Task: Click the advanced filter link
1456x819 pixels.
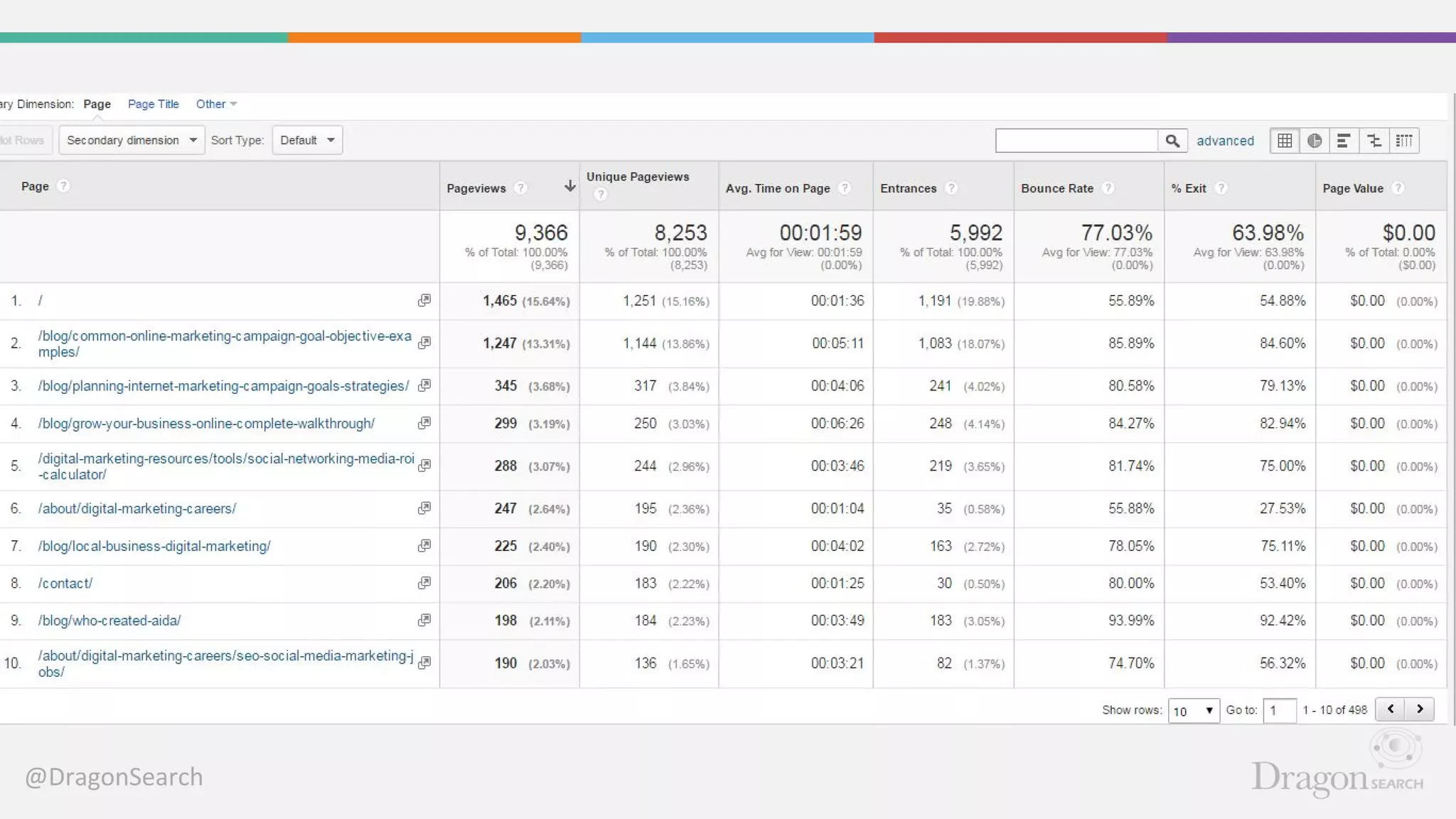Action: click(x=1225, y=141)
